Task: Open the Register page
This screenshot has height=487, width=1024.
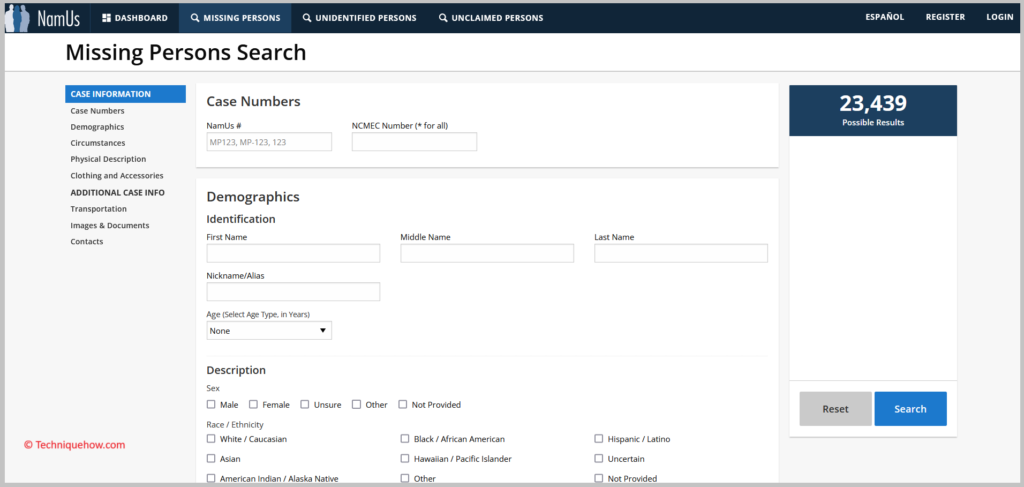Action: tap(945, 17)
